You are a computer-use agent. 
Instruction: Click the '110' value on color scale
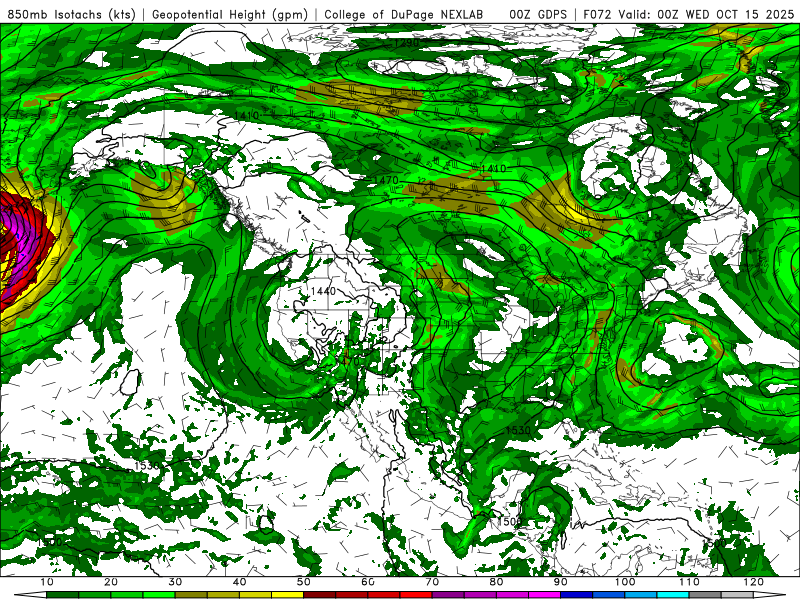(689, 582)
